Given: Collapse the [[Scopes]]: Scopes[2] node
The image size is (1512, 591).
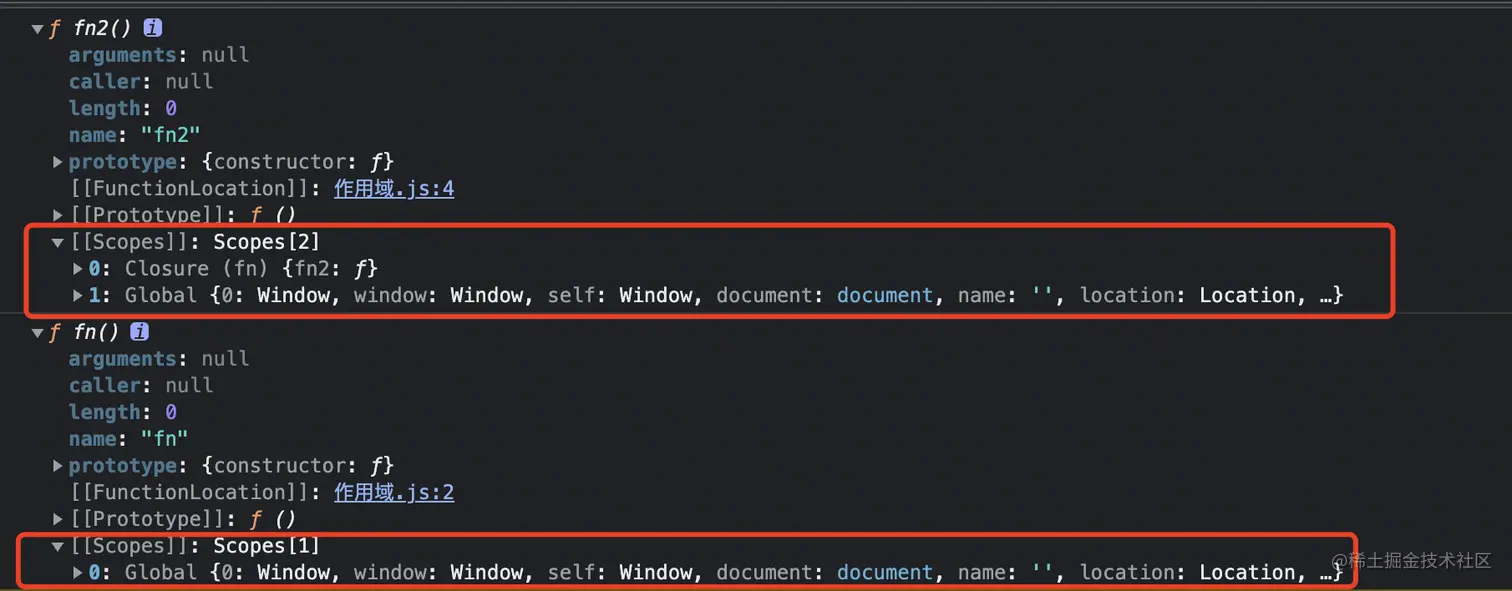Looking at the screenshot, I should 58,242.
